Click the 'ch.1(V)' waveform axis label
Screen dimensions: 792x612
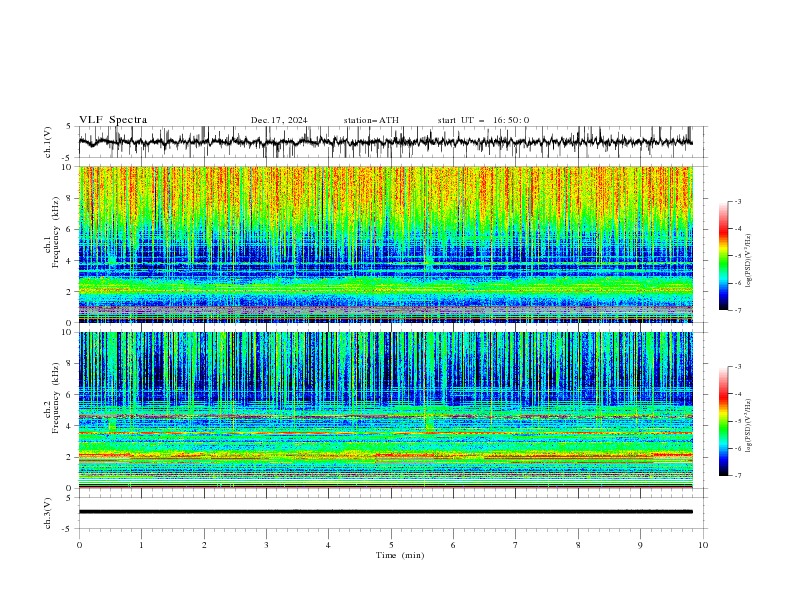click(x=48, y=142)
